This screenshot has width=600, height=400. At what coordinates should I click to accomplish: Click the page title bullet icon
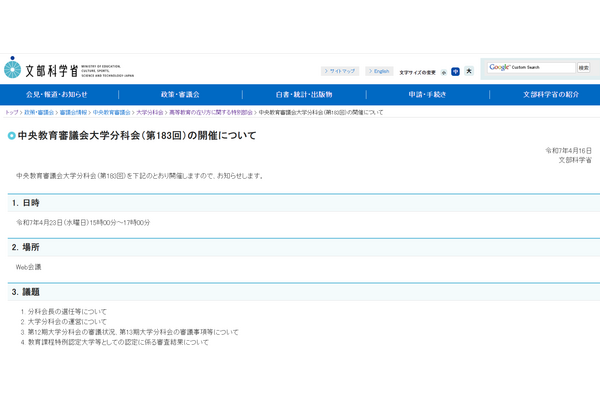[x=11, y=134]
